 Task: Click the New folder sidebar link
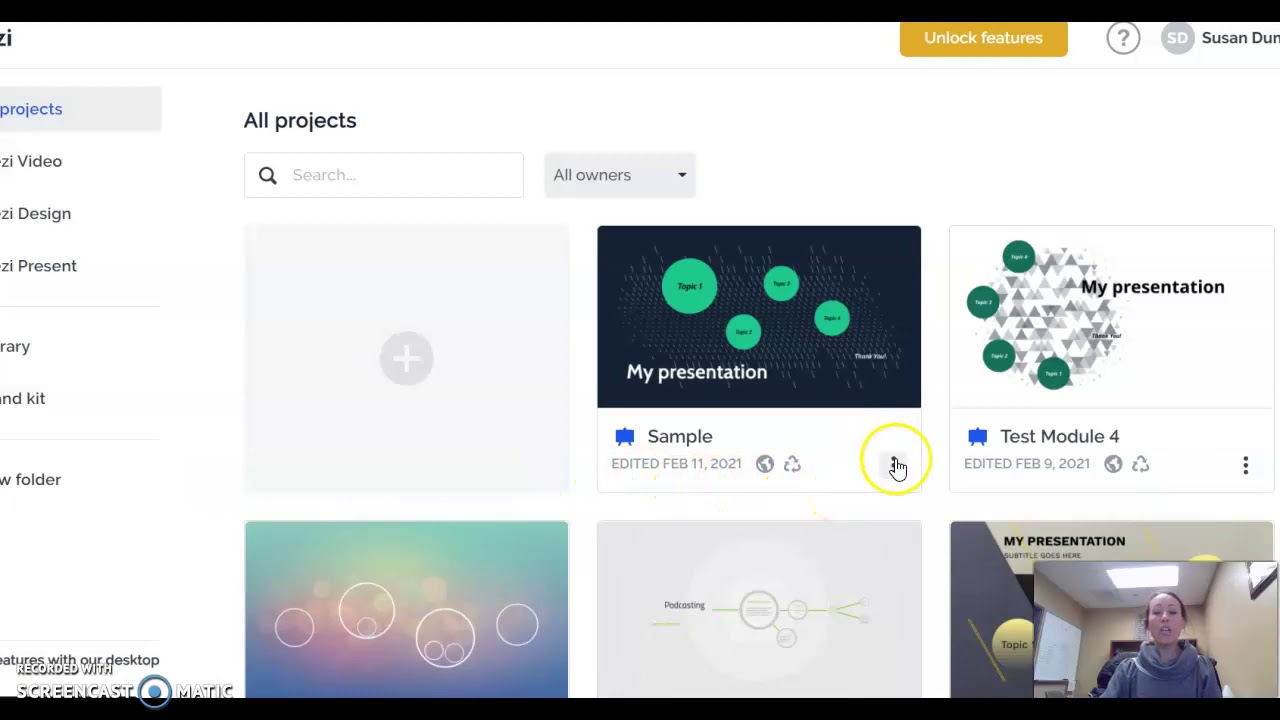click(30, 479)
